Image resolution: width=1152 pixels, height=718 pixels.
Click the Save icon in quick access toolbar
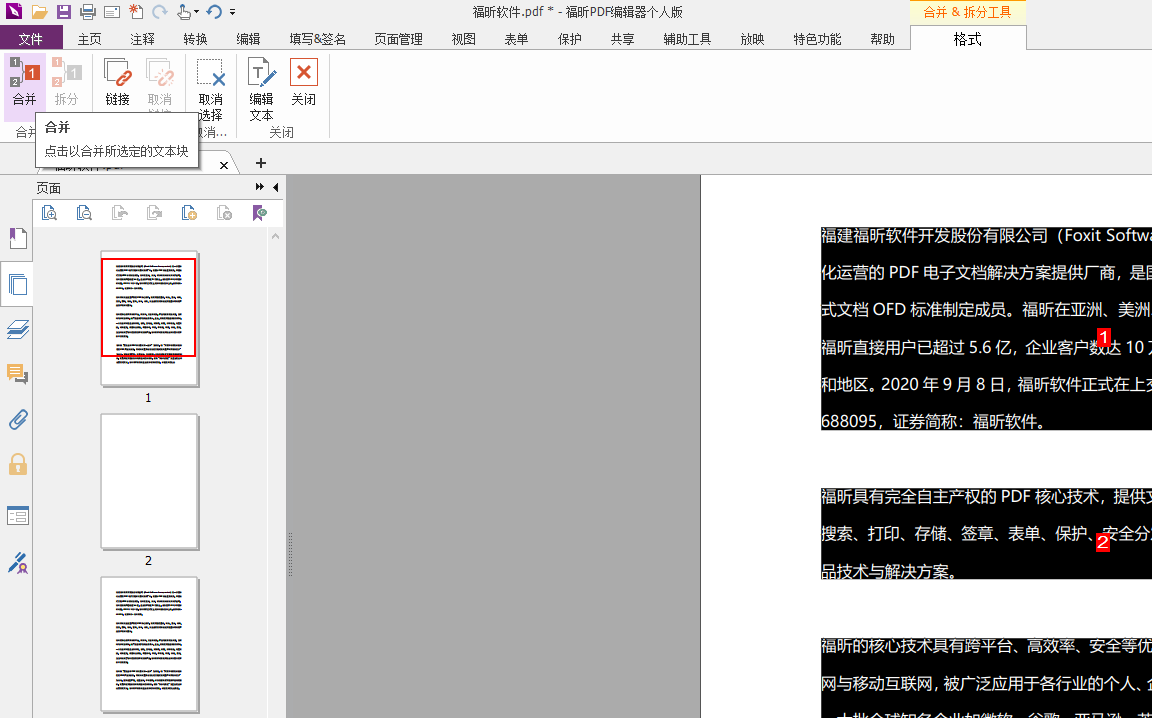[x=63, y=12]
